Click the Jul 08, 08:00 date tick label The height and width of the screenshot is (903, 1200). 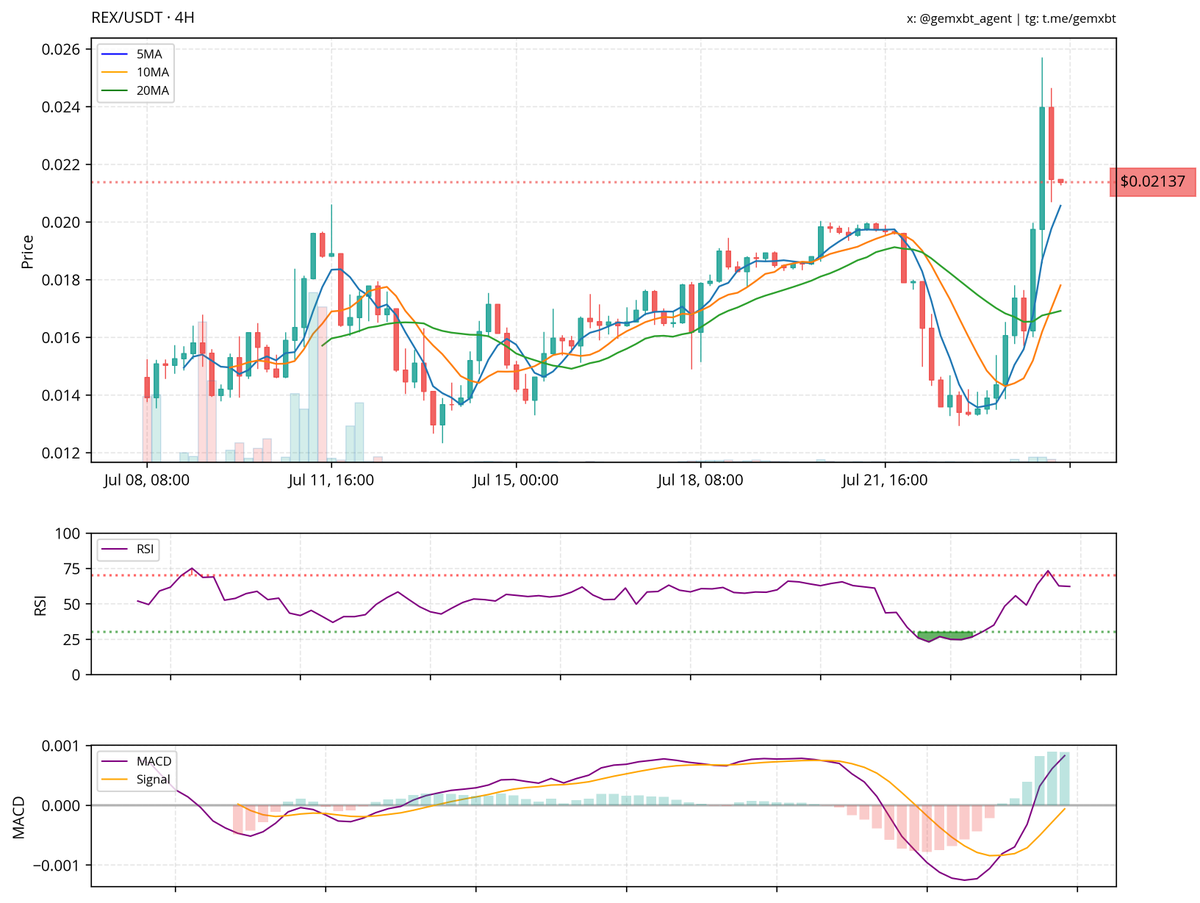[x=146, y=480]
